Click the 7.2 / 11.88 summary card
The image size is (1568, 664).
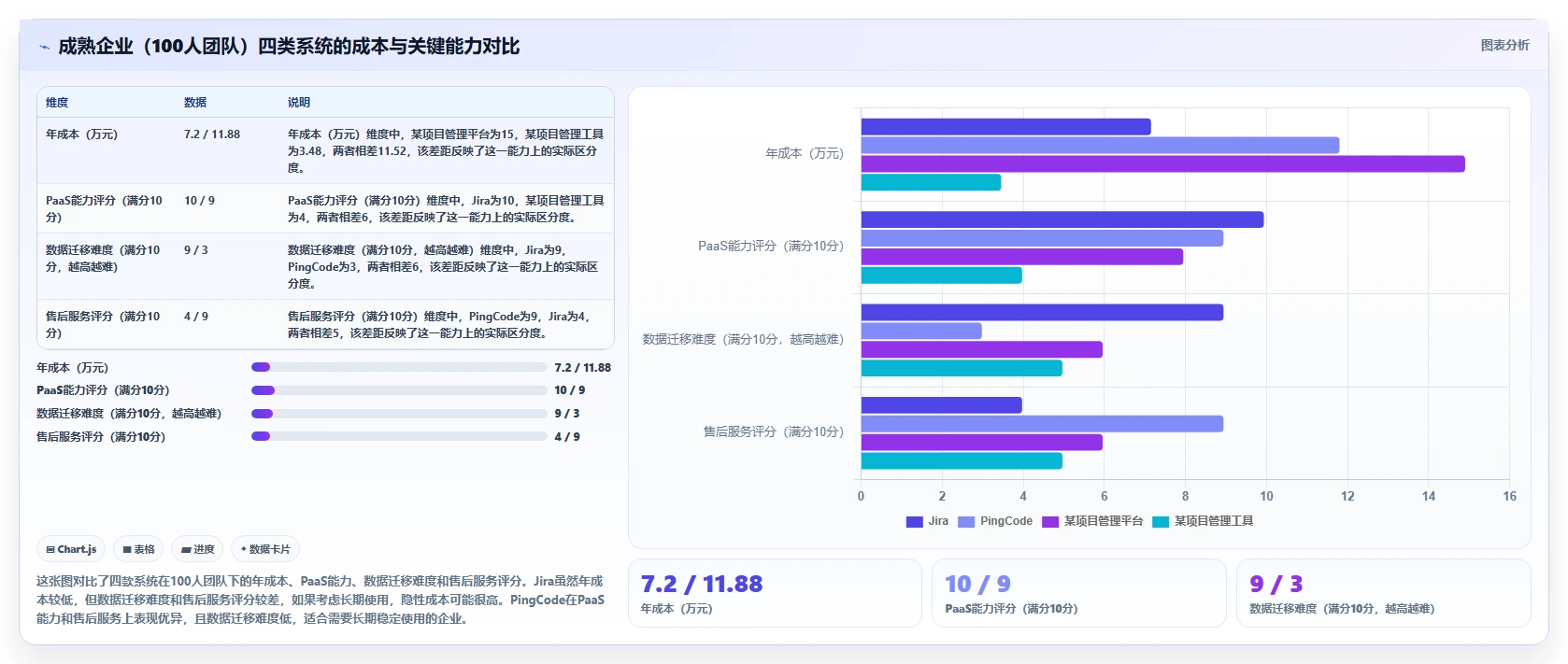pos(775,593)
